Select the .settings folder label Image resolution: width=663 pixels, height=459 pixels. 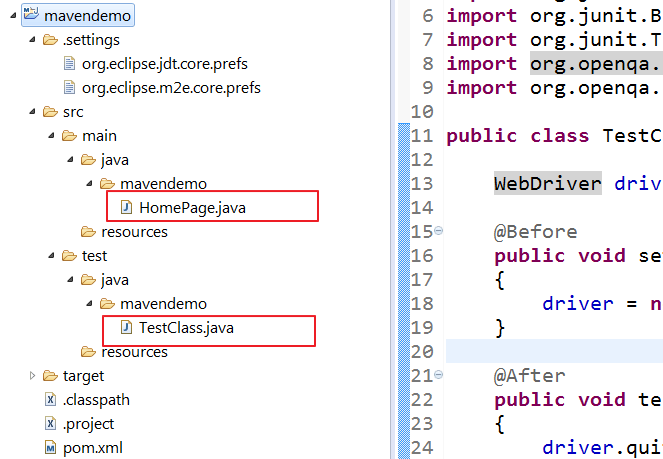coord(91,40)
